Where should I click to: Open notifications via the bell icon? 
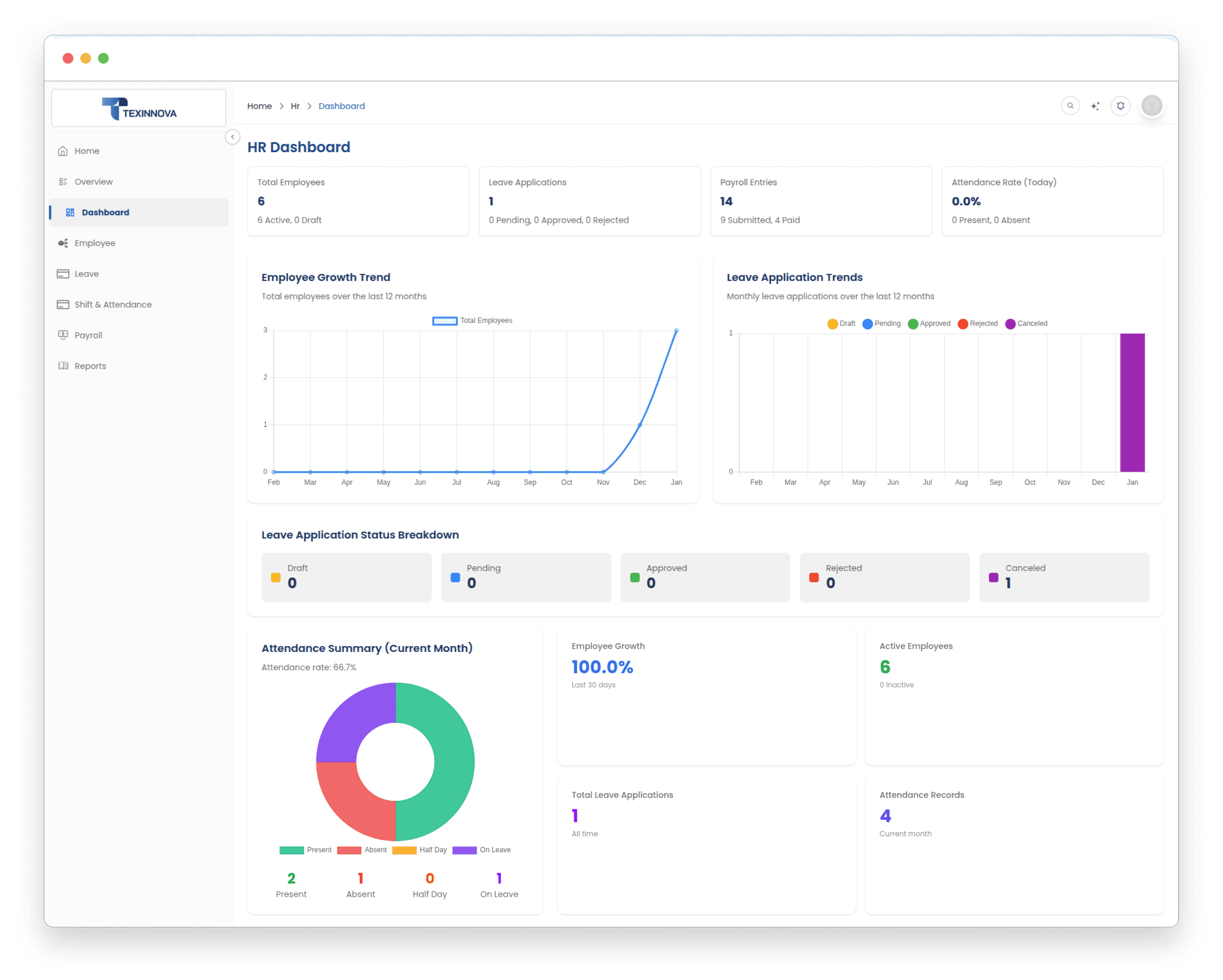pos(1120,106)
